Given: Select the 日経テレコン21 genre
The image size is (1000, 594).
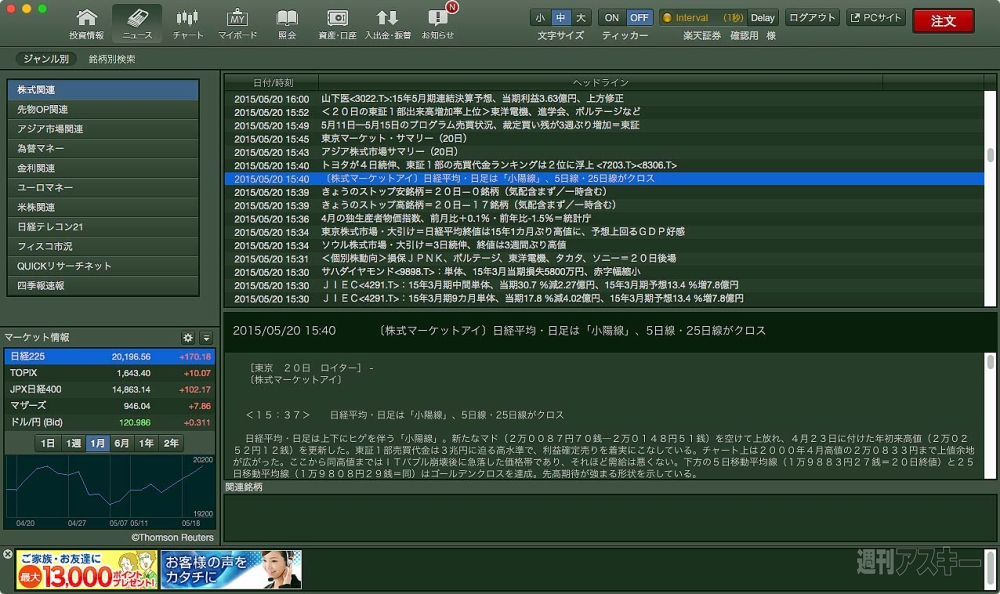Looking at the screenshot, I should point(103,227).
